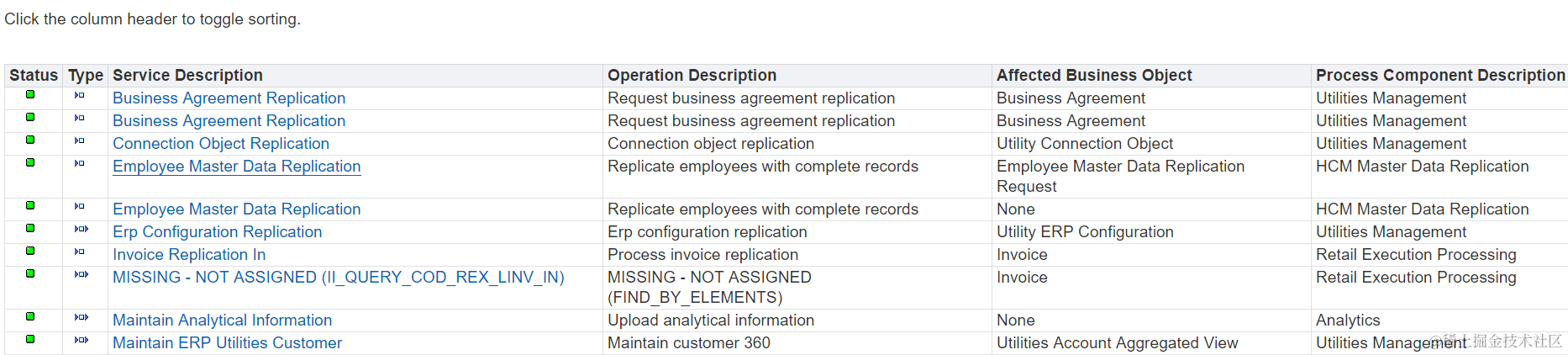Click type icon for Invoice Replication In
Image resolution: width=1568 pixels, height=355 pixels.
pyautogui.click(x=80, y=252)
